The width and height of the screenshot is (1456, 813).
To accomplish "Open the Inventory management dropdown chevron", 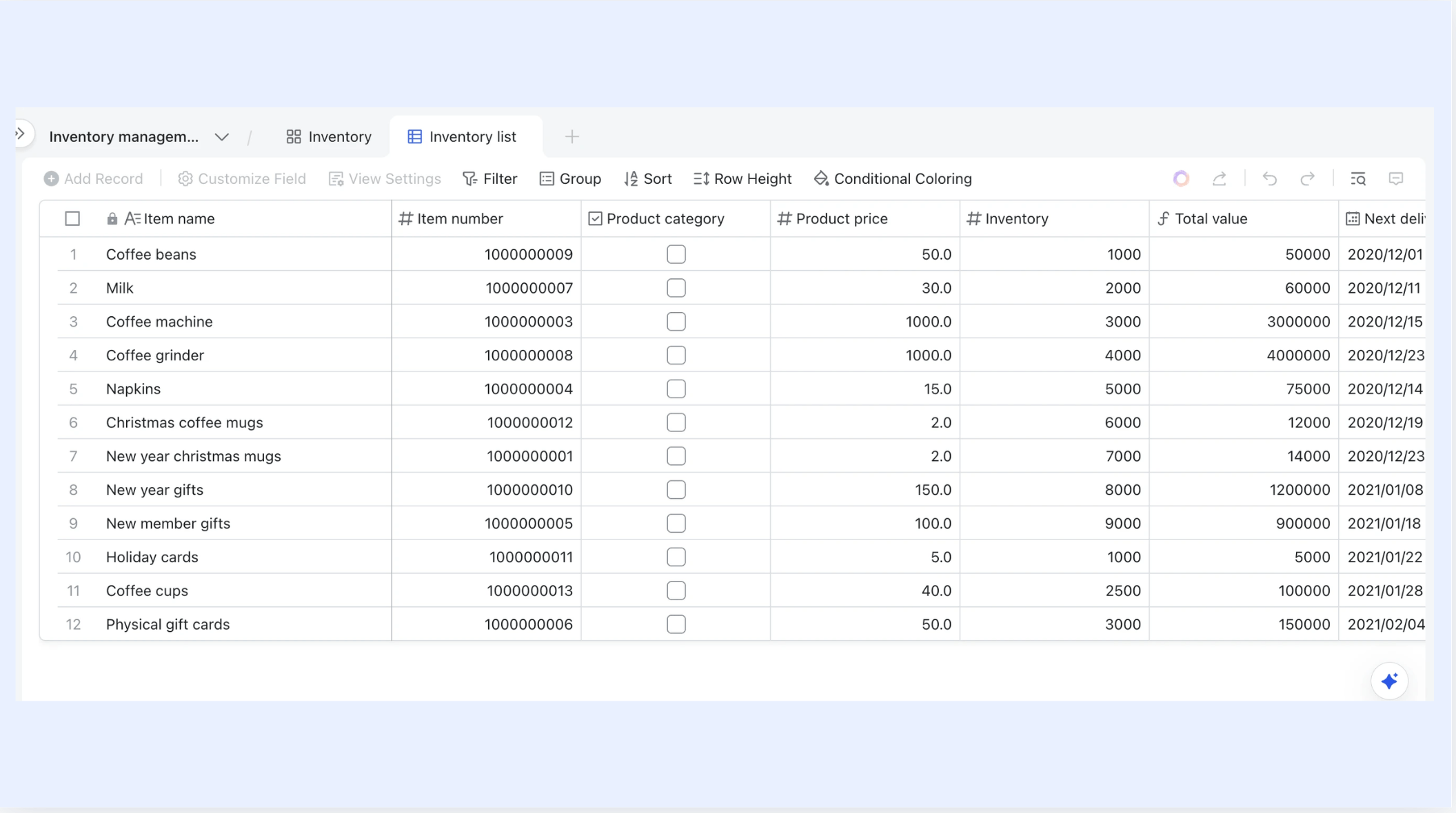I will (221, 137).
